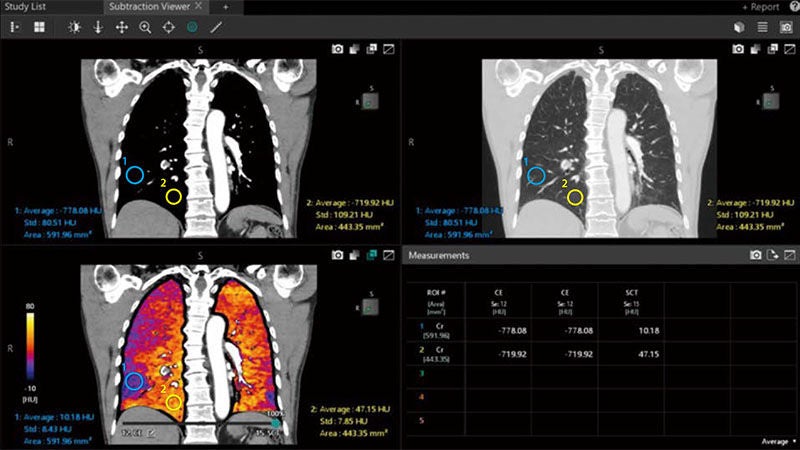Close the Subtraction Viewer tab
Screen dimensions: 800x450
tap(198, 6)
